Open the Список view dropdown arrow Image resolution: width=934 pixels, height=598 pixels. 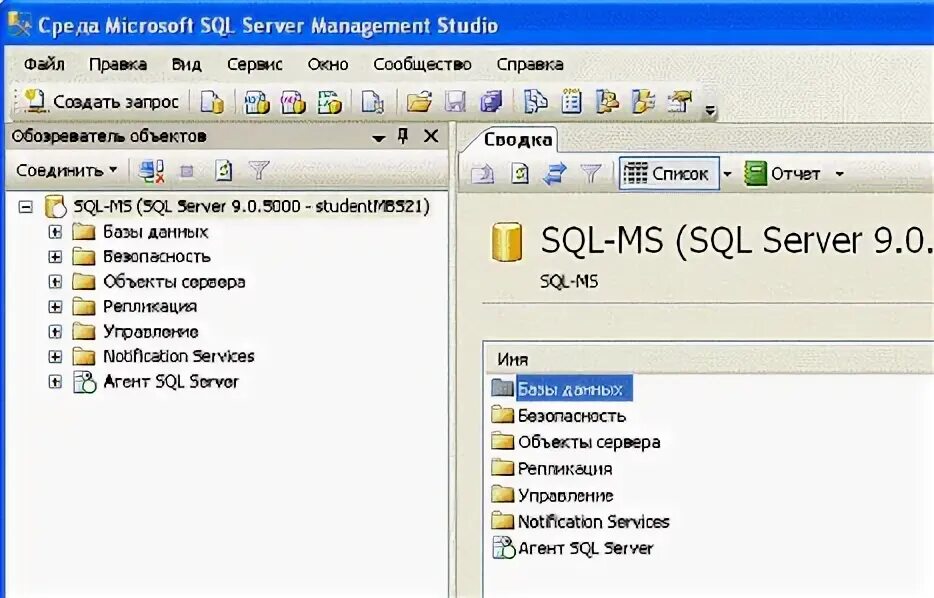point(727,174)
